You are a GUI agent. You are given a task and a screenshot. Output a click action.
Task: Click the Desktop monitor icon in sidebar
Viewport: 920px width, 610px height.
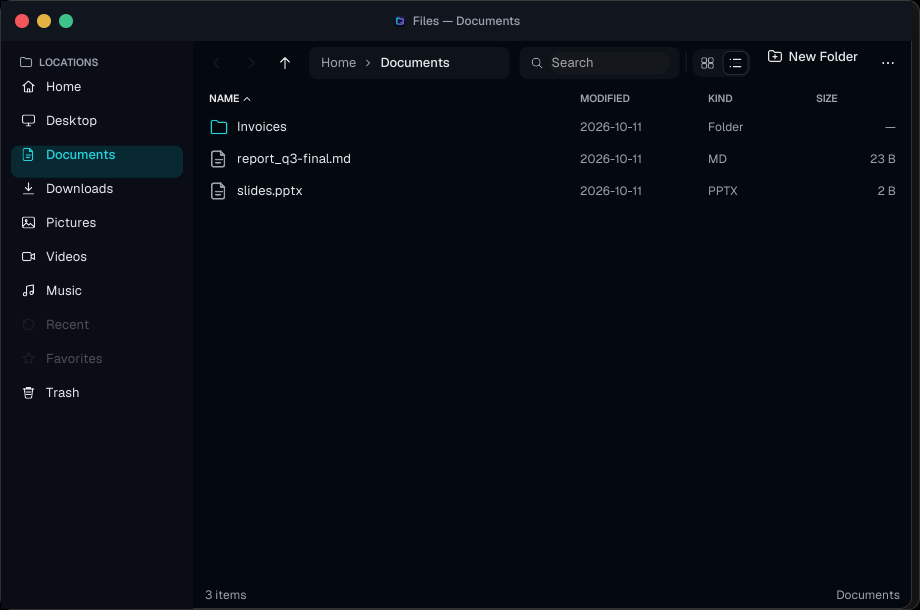(x=28, y=121)
